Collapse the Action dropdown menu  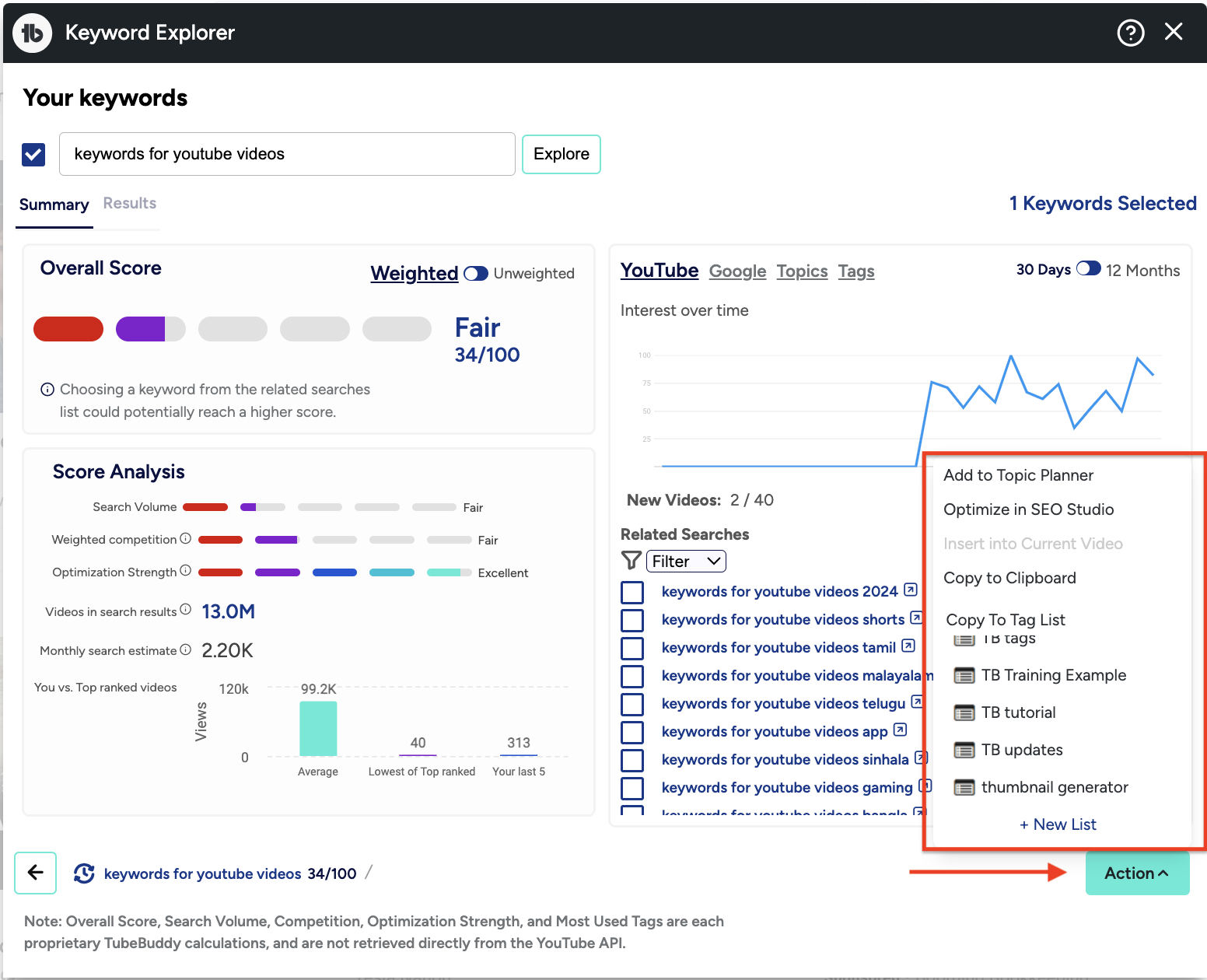pyautogui.click(x=1137, y=873)
